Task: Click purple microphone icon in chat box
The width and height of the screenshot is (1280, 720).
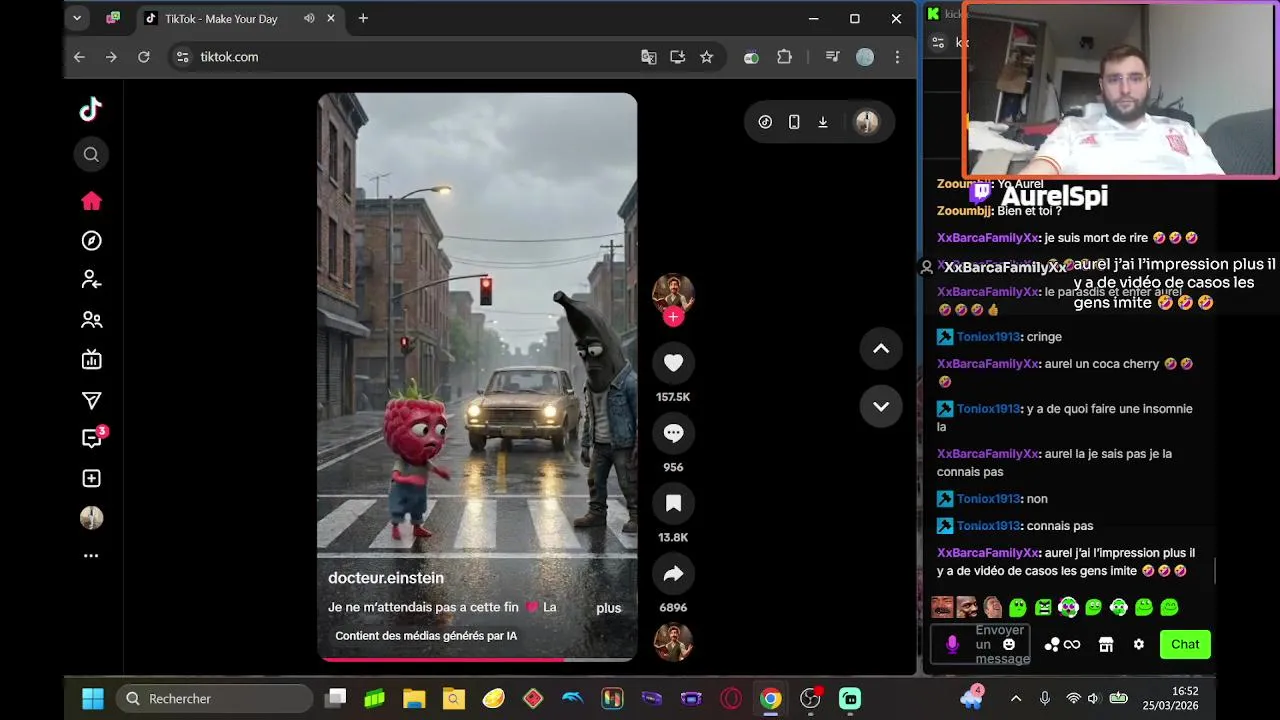Action: coord(952,645)
